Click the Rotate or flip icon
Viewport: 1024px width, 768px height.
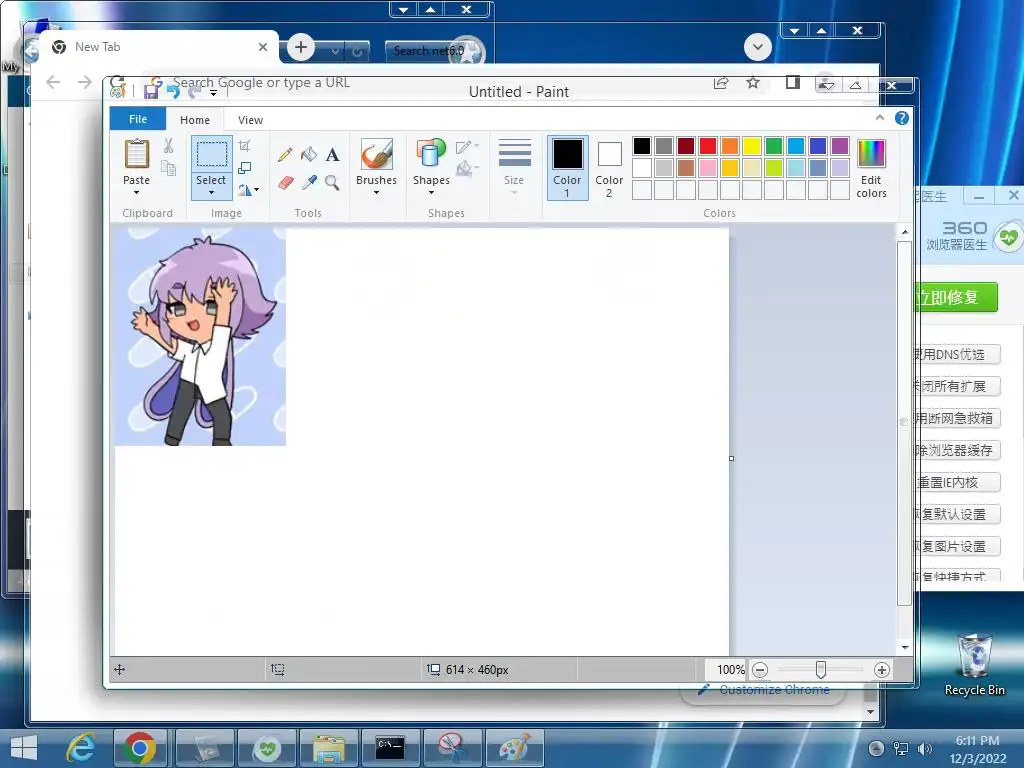245,190
